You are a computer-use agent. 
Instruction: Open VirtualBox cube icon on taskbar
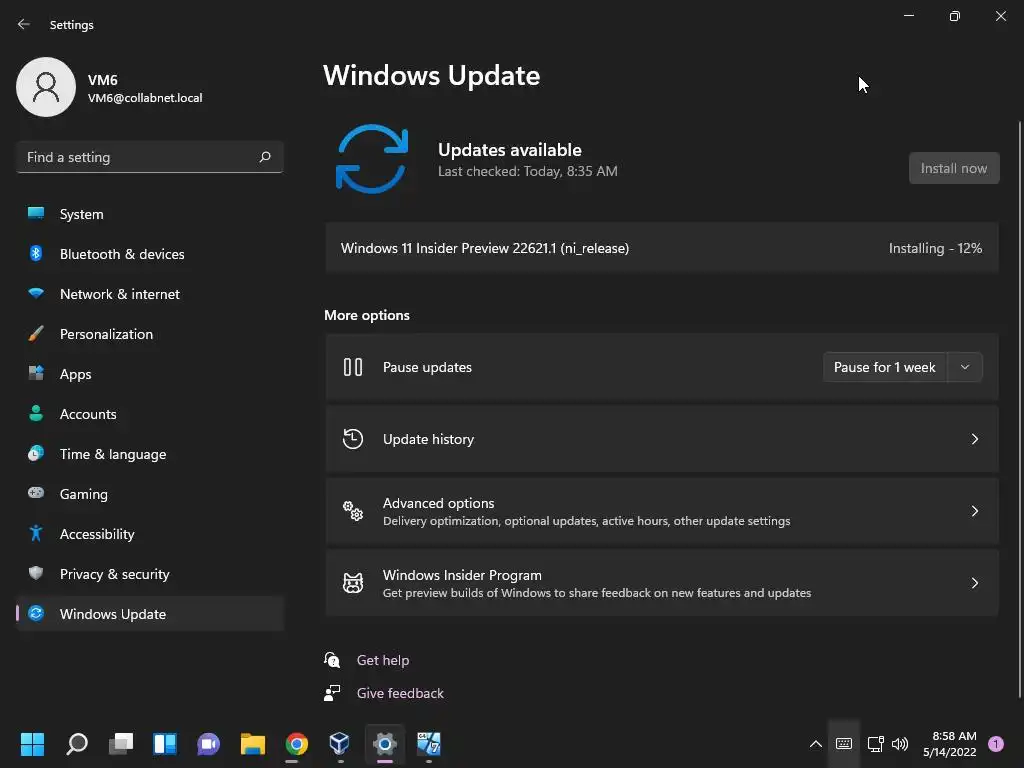tap(340, 744)
